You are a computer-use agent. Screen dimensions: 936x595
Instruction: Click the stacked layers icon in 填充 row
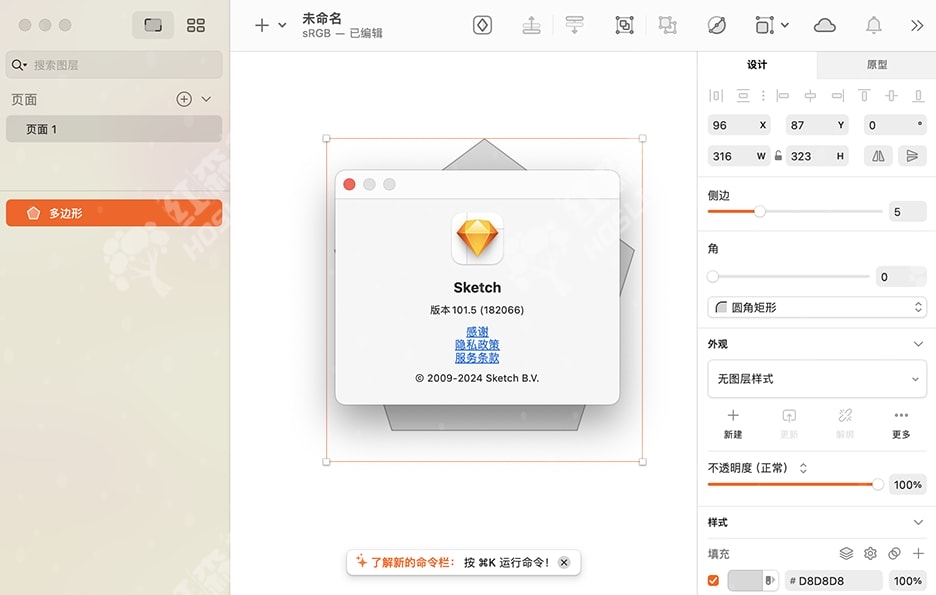point(846,553)
